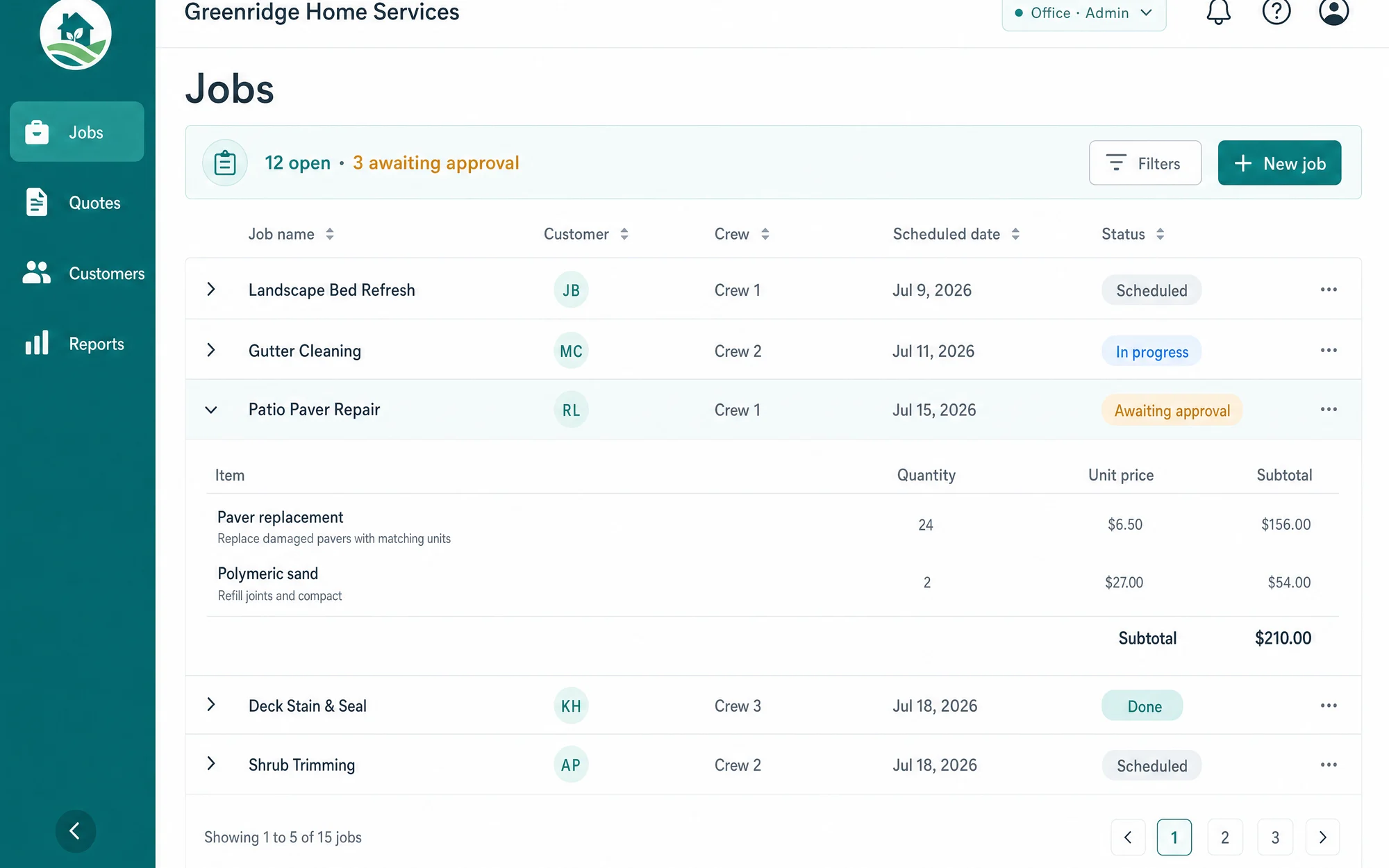Open more actions for Gutter Cleaning
This screenshot has height=868, width=1389.
[x=1329, y=350]
